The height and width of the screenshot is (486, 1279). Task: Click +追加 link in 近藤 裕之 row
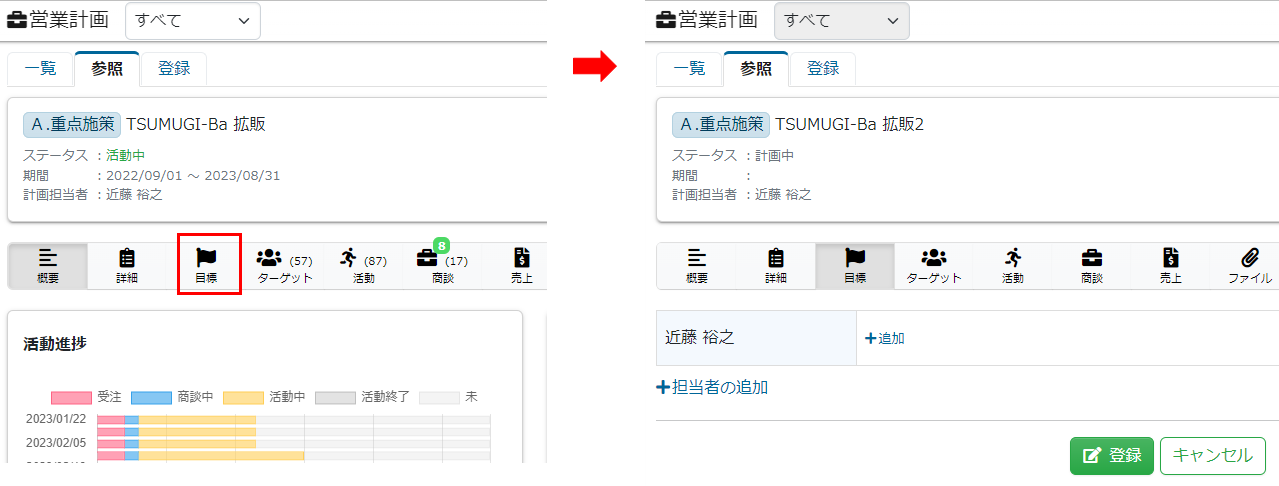884,338
